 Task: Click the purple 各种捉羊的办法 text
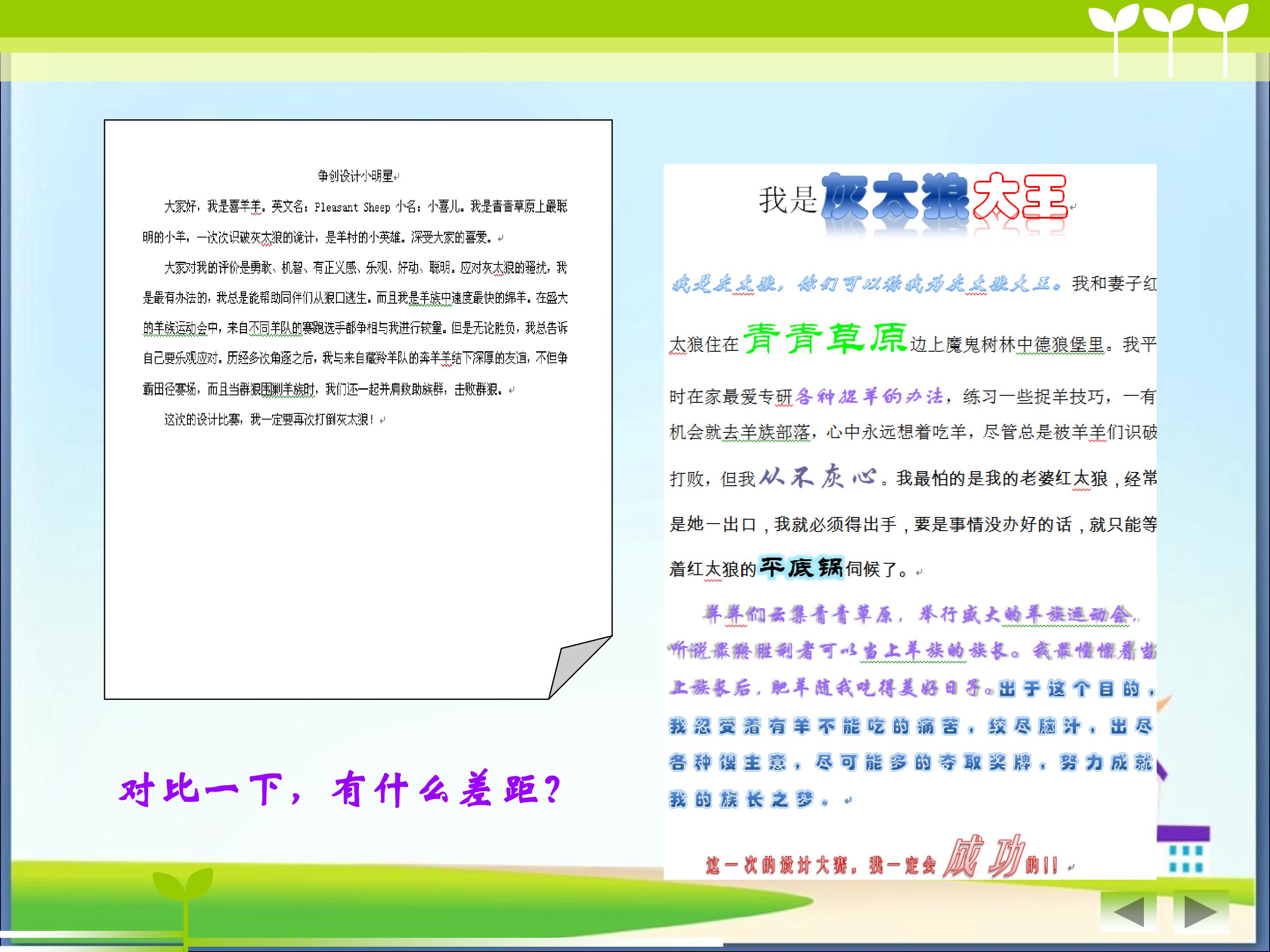click(870, 396)
